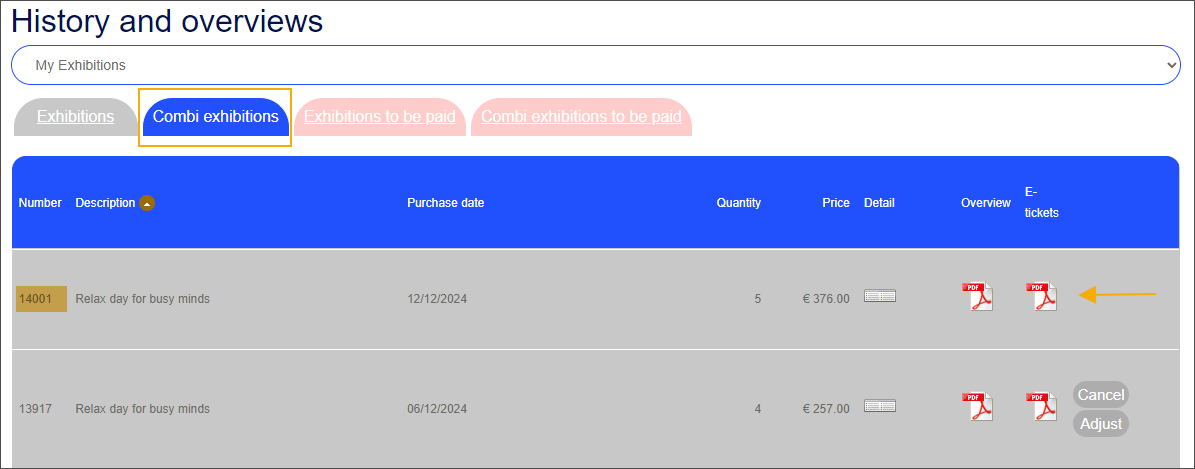1195x469 pixels.
Task: Open the My Exhibitions dropdown
Action: (596, 65)
